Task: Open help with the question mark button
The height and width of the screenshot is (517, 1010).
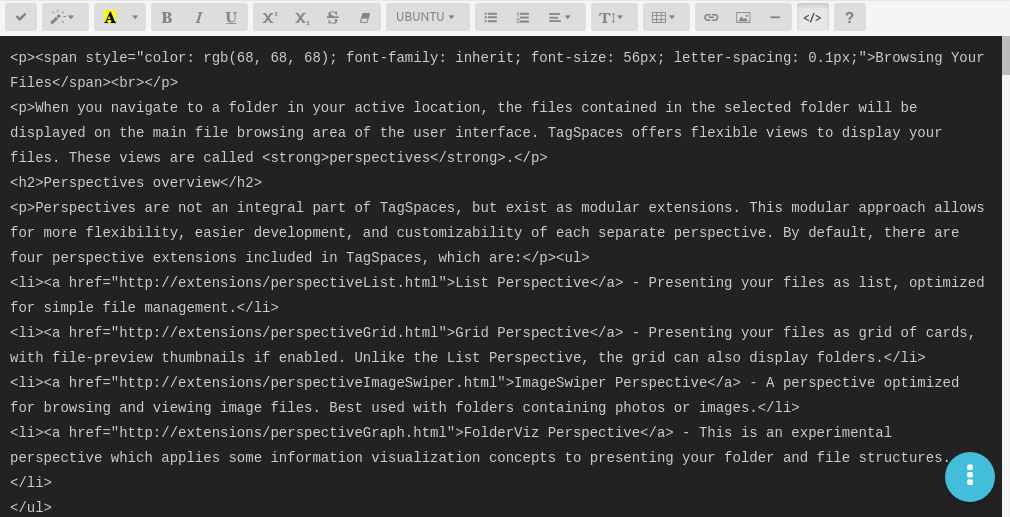Action: click(849, 17)
